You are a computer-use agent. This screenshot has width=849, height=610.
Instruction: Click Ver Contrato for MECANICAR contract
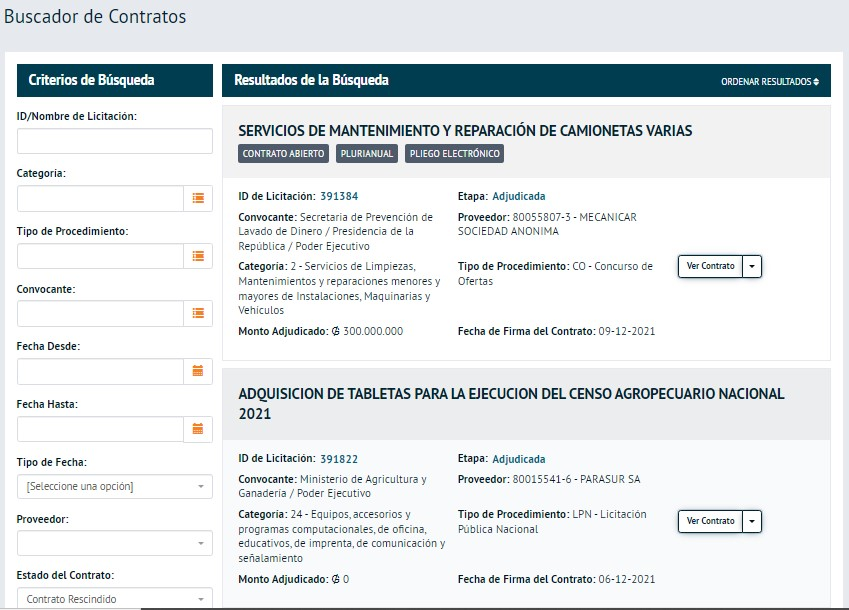(710, 267)
